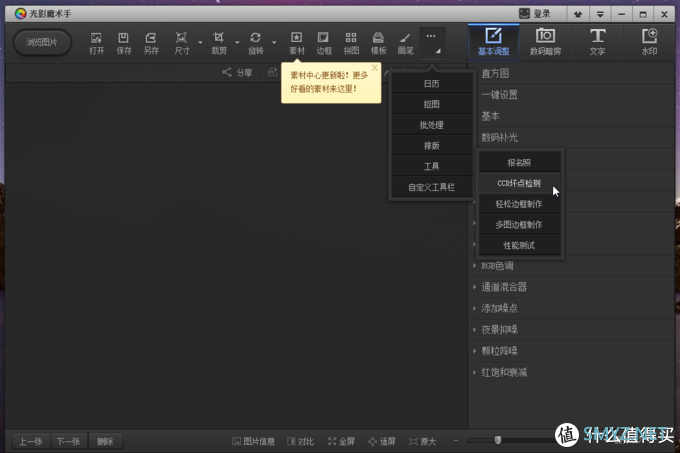Expand the 数码补光 panel

pos(572,137)
